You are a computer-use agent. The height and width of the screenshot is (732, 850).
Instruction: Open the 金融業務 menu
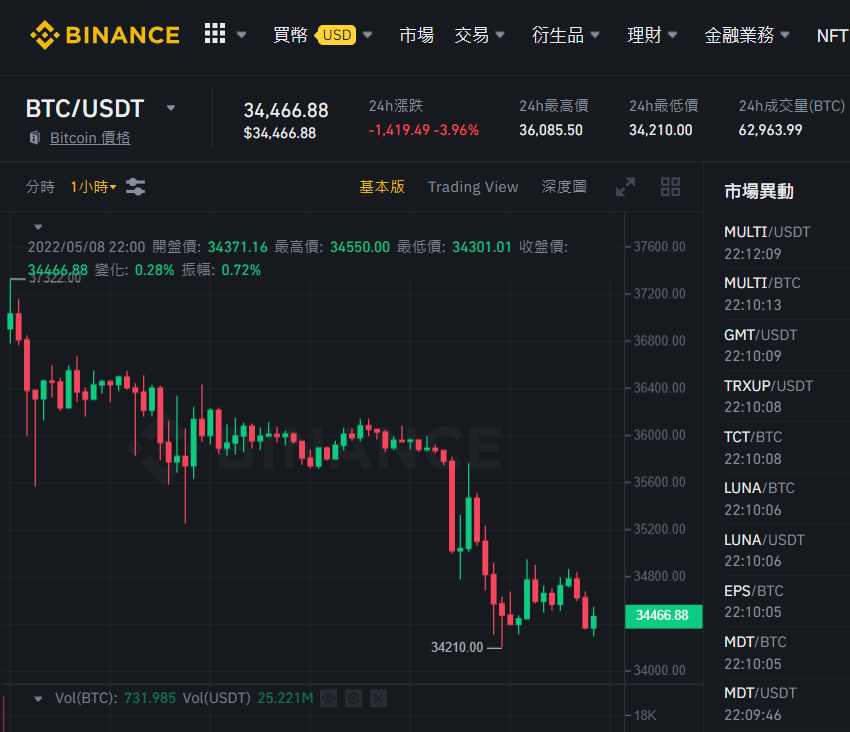click(739, 35)
